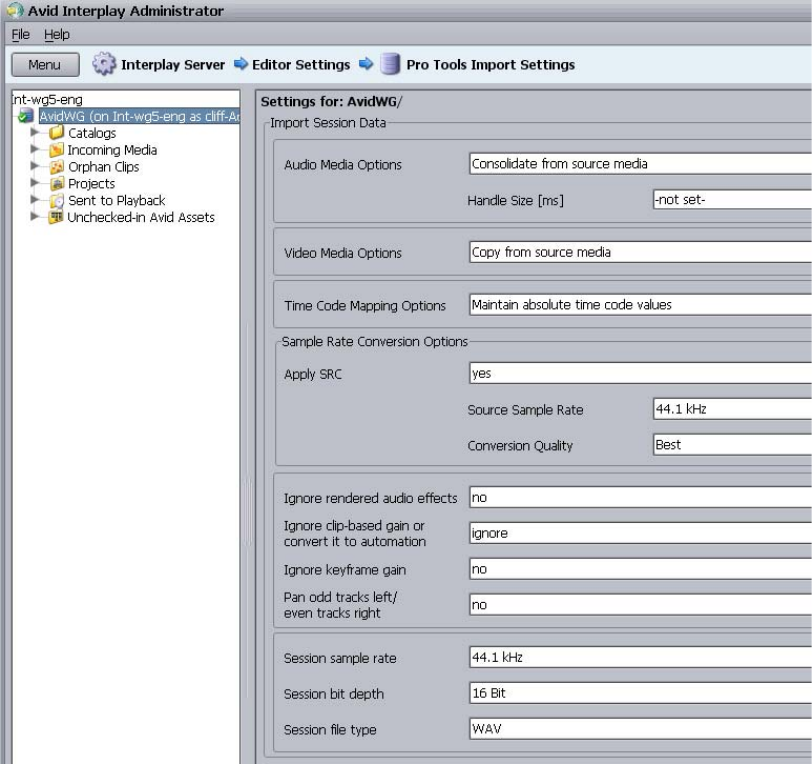Screen dimensions: 812x764
Task: Click the Orphan Clips folder icon
Action: [56, 167]
